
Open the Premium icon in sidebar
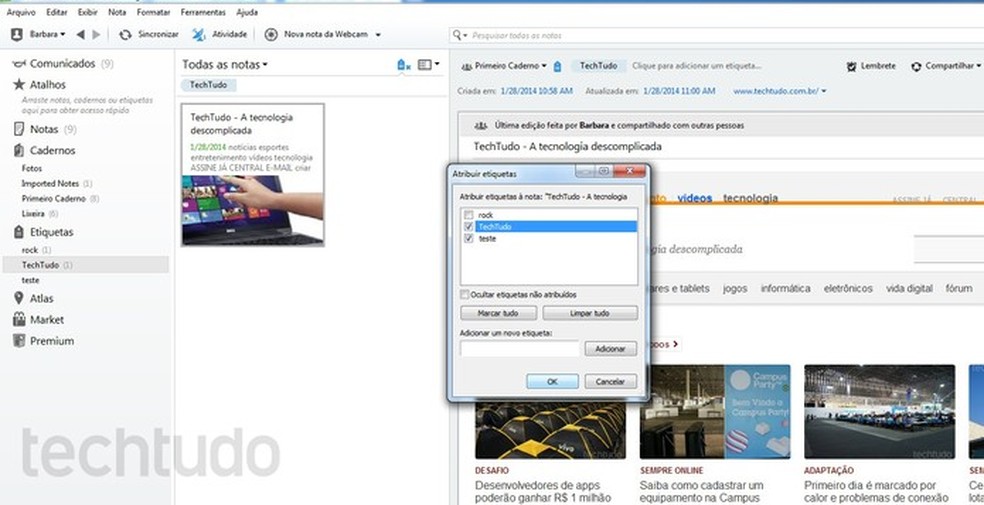[x=19, y=341]
